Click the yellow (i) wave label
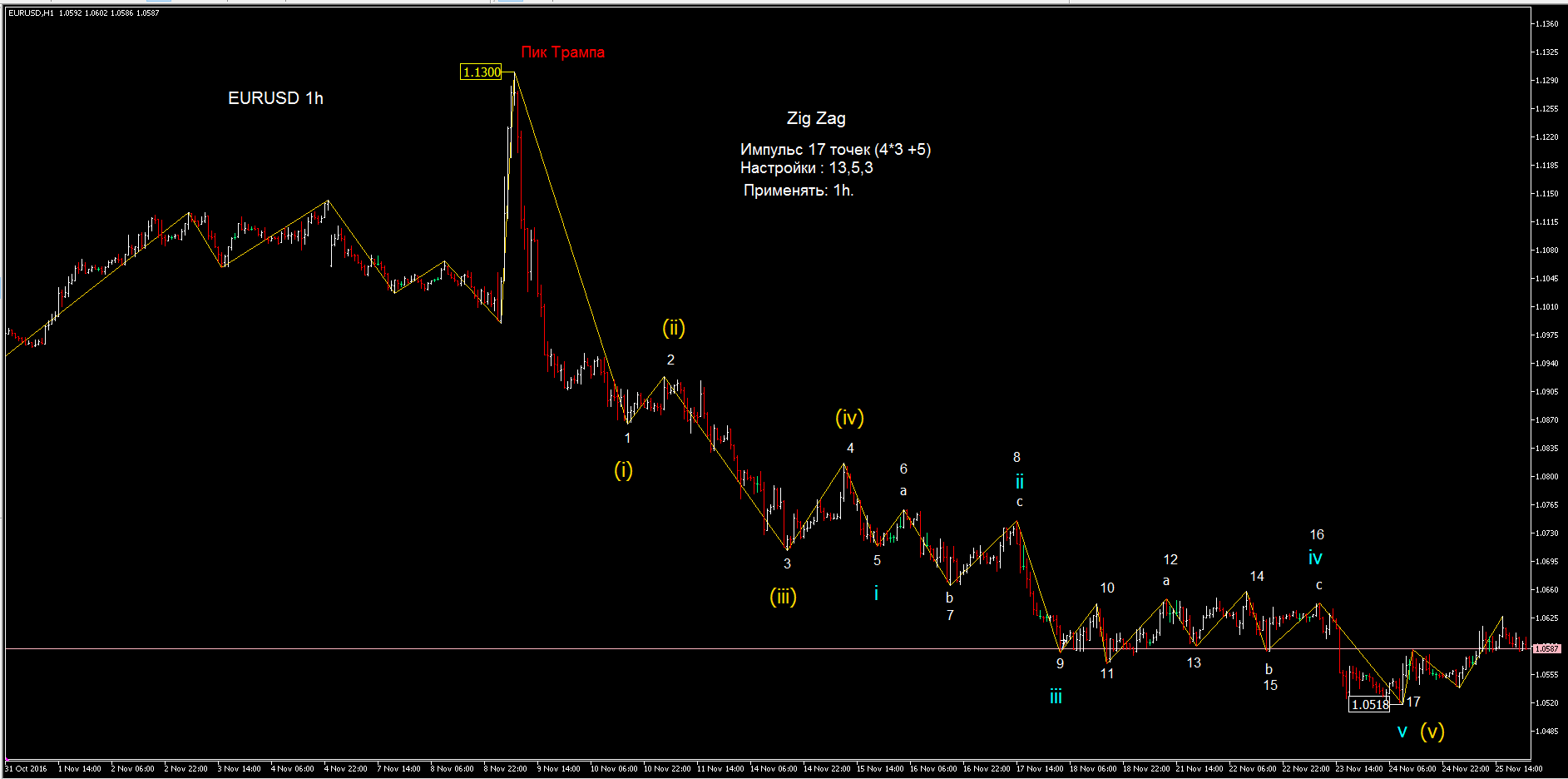 [623, 470]
